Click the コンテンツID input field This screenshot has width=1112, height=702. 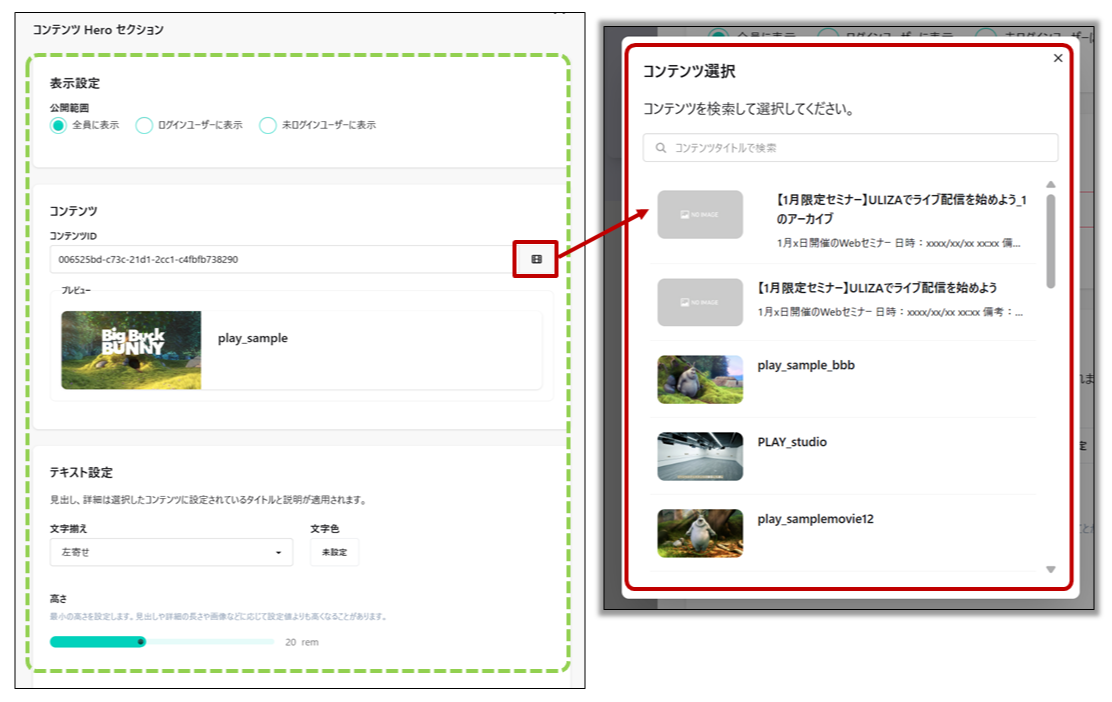click(280, 260)
